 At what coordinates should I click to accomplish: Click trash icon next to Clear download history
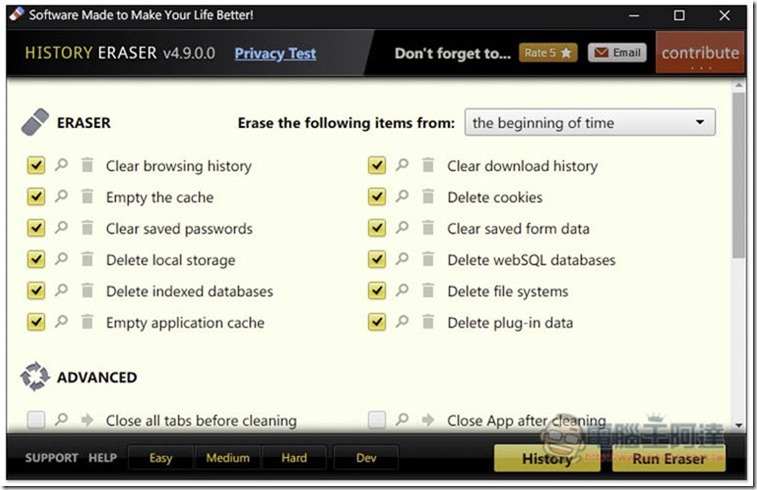[x=428, y=165]
